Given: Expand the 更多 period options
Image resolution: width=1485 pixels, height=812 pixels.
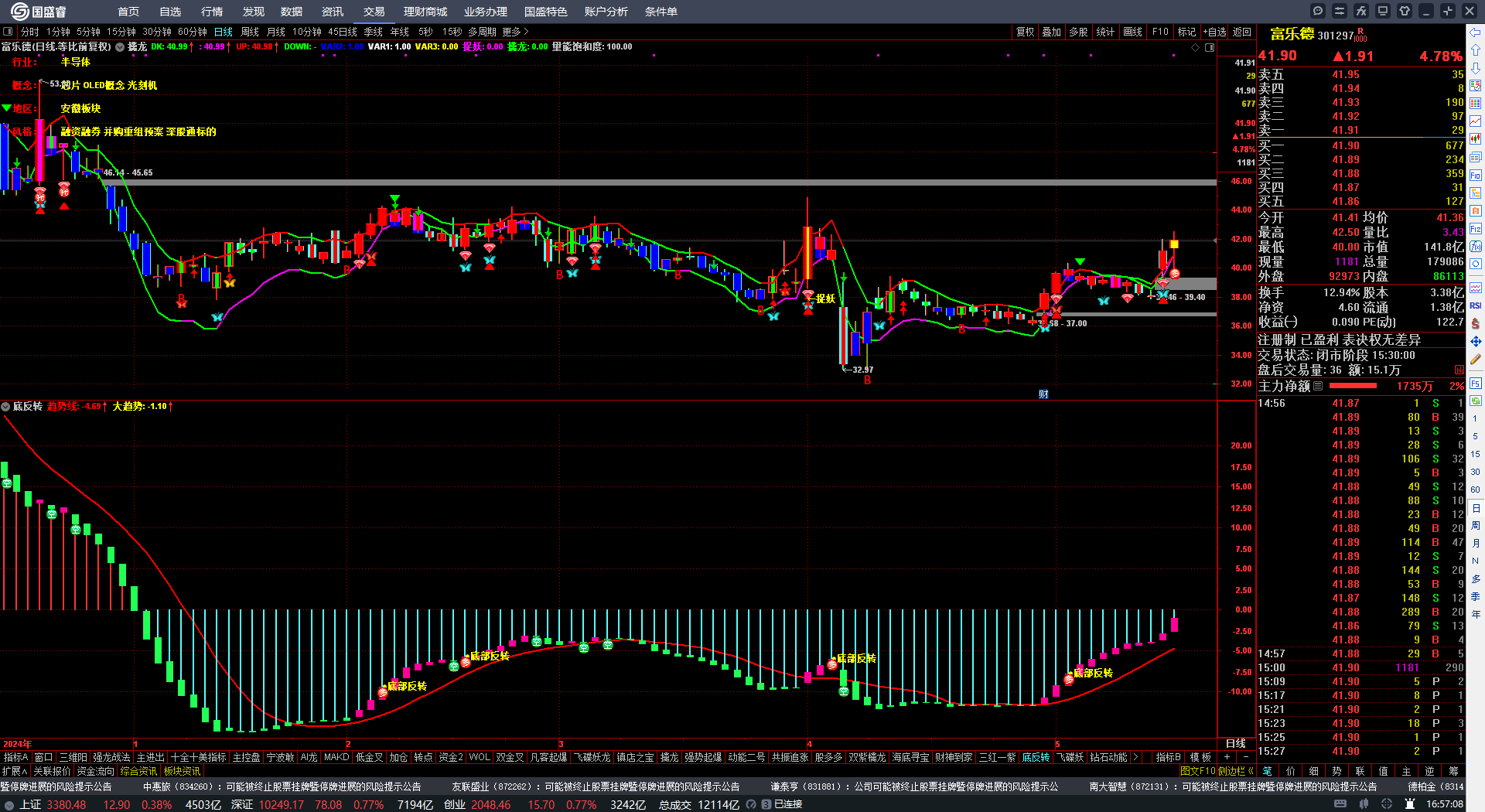Looking at the screenshot, I should coord(515,32).
